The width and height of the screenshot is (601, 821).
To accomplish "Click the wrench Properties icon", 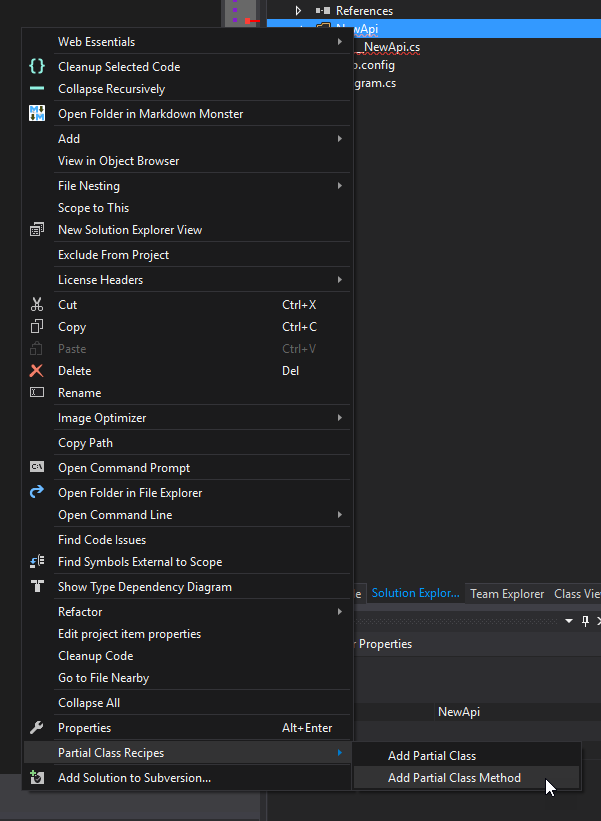I will click(x=37, y=728).
